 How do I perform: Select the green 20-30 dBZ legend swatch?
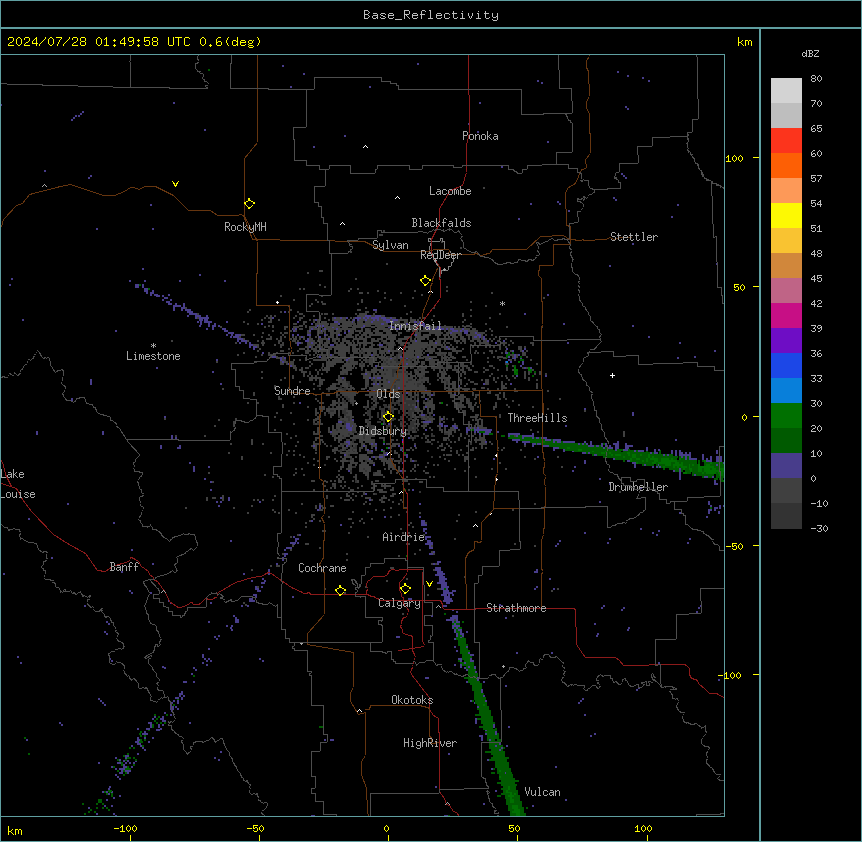pyautogui.click(x=786, y=416)
